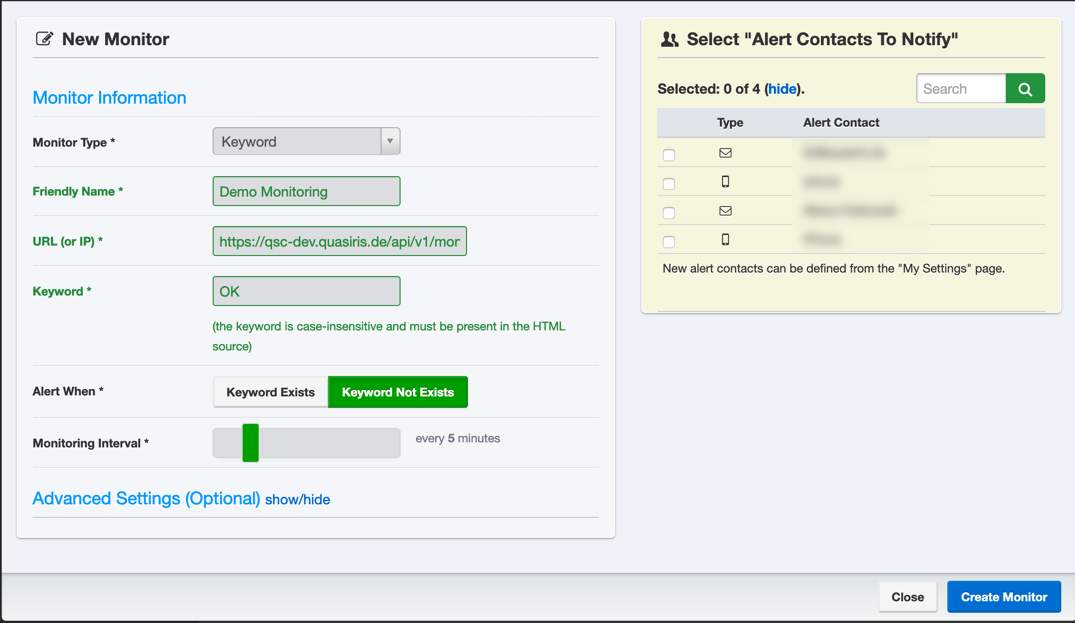Click the Close button
Image resolution: width=1075 pixels, height=623 pixels.
[x=907, y=597]
